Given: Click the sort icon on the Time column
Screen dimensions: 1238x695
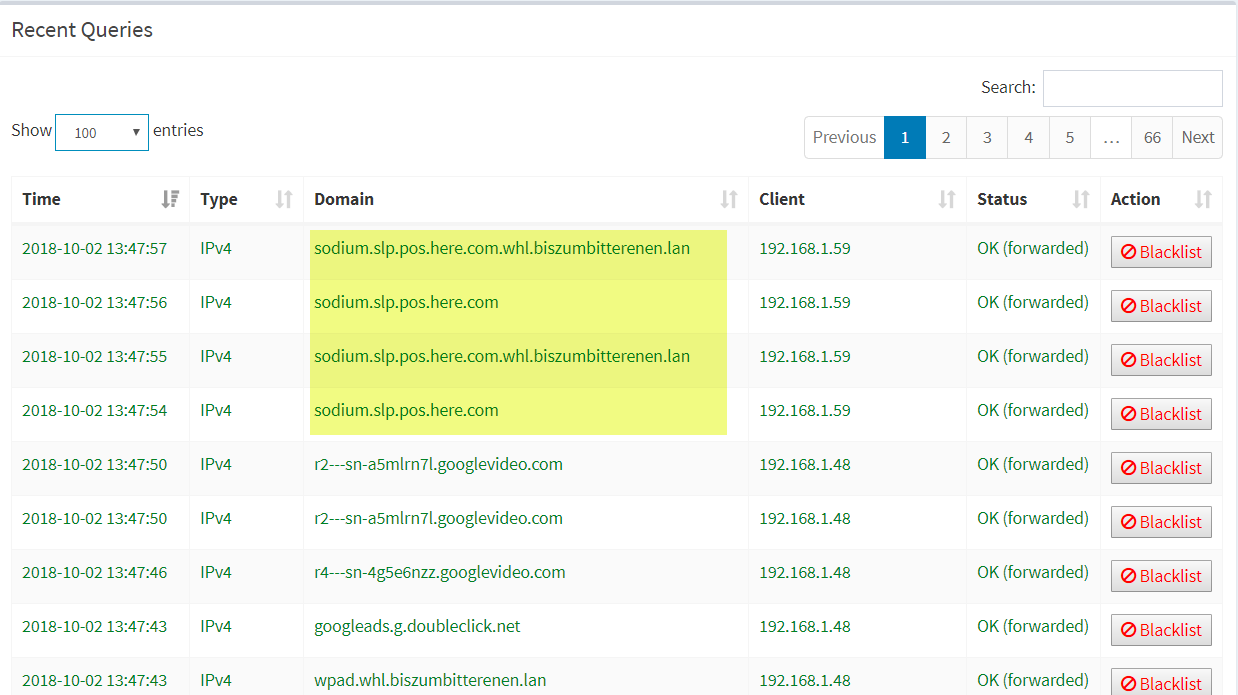Looking at the screenshot, I should 171,198.
